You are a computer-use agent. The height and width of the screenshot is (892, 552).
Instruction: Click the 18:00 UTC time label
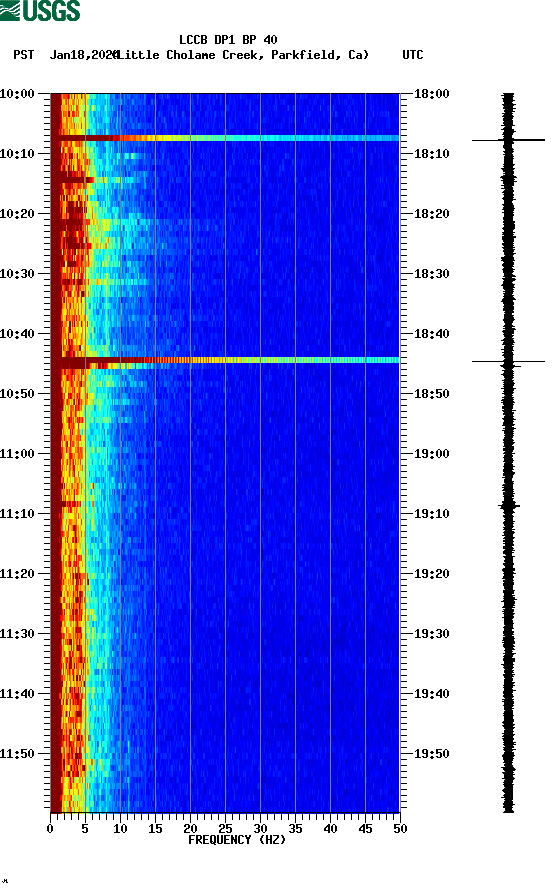pyautogui.click(x=432, y=94)
